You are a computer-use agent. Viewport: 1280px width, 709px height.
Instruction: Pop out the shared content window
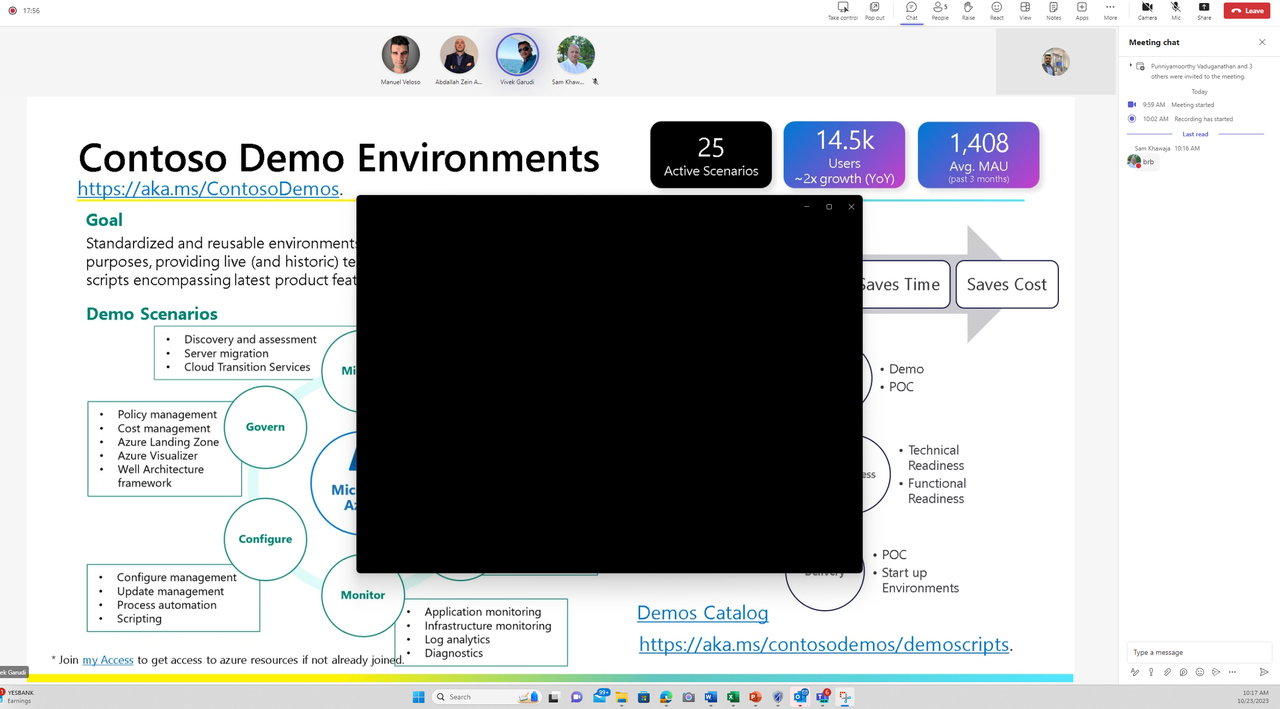(874, 11)
